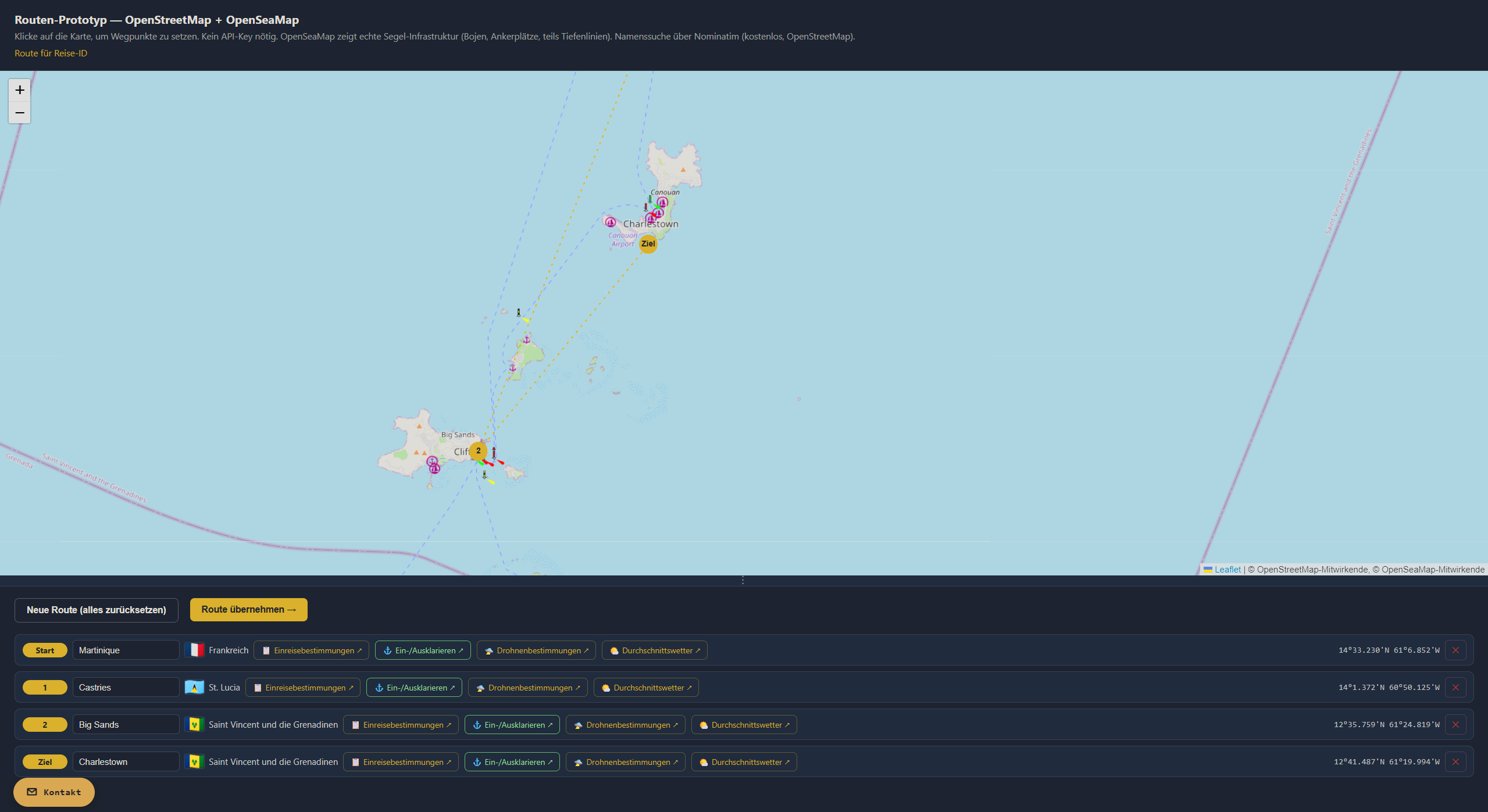1488x812 pixels.
Task: Click the map resize handle dots
Action: click(x=743, y=580)
